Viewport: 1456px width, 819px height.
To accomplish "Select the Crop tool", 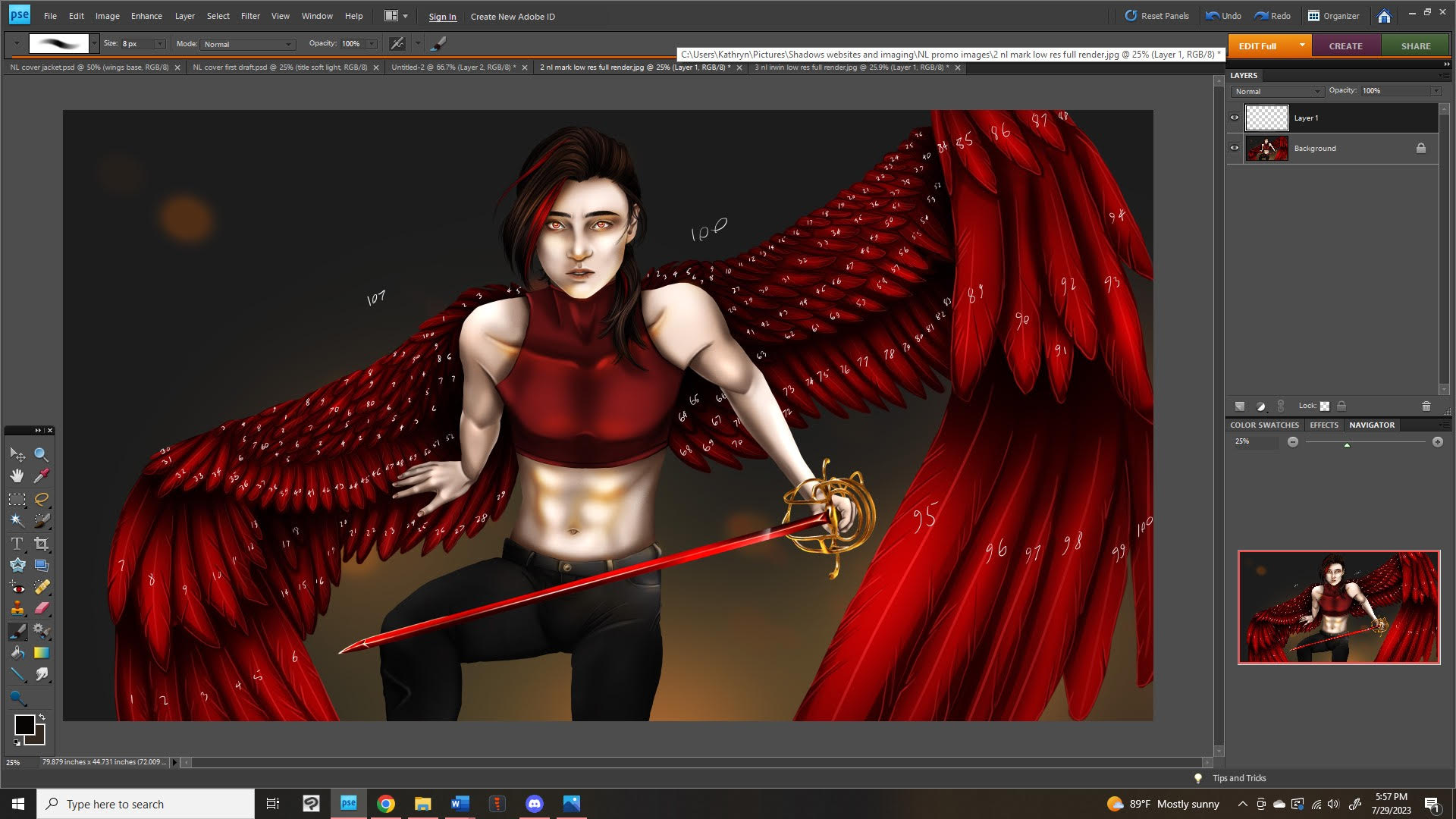I will pyautogui.click(x=42, y=544).
